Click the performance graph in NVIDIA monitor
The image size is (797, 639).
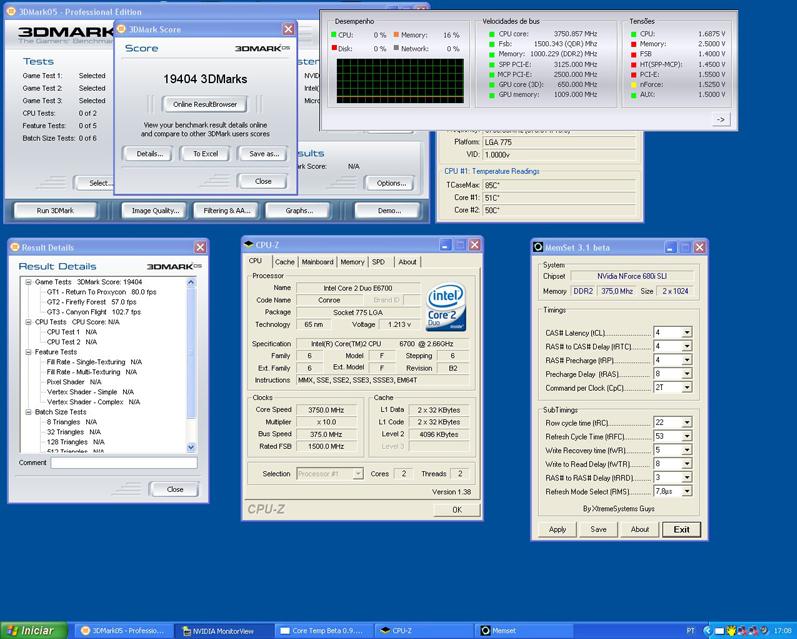(x=400, y=81)
